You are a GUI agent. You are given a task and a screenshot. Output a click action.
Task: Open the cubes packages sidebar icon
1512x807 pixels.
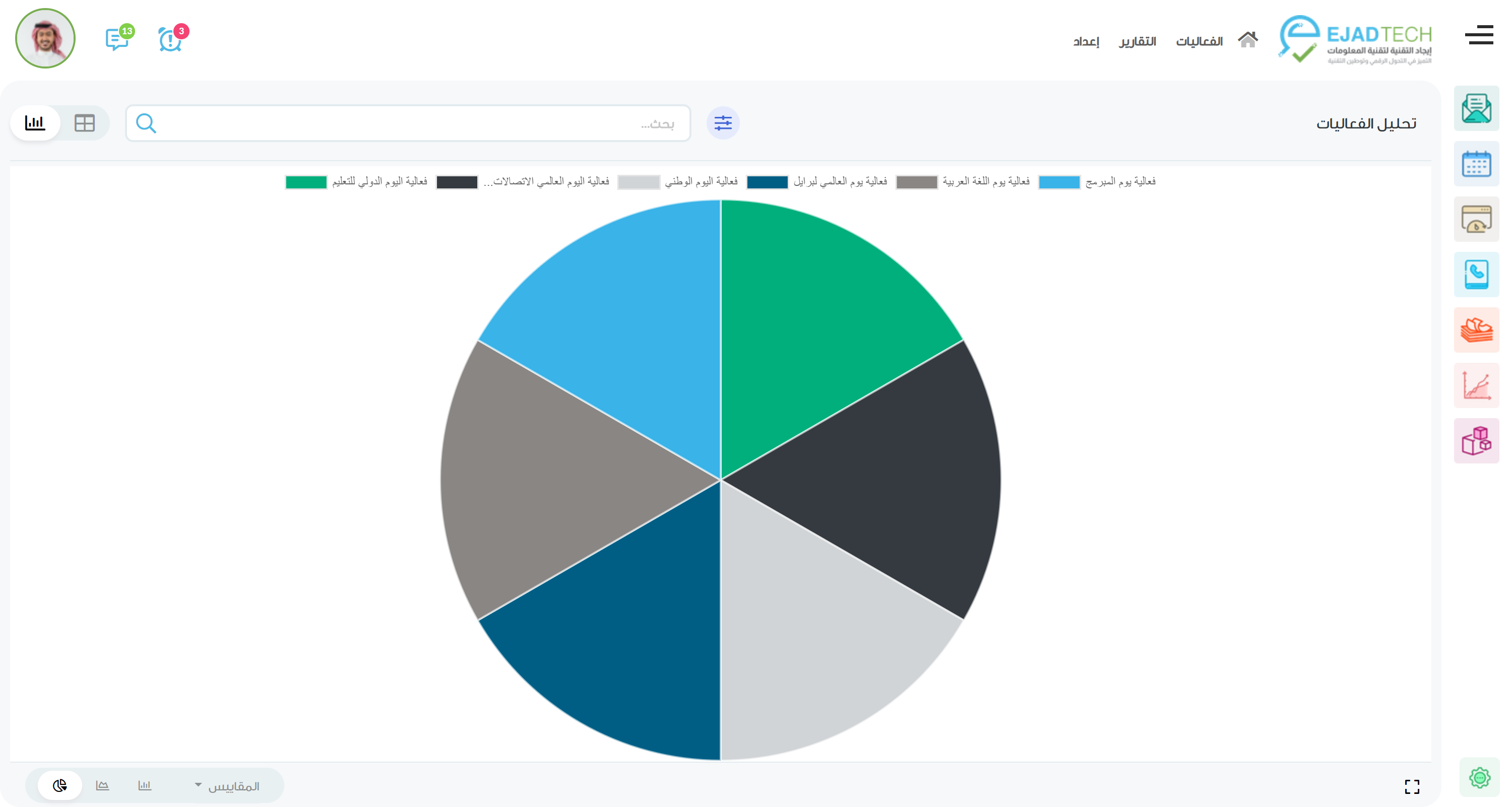1476,440
